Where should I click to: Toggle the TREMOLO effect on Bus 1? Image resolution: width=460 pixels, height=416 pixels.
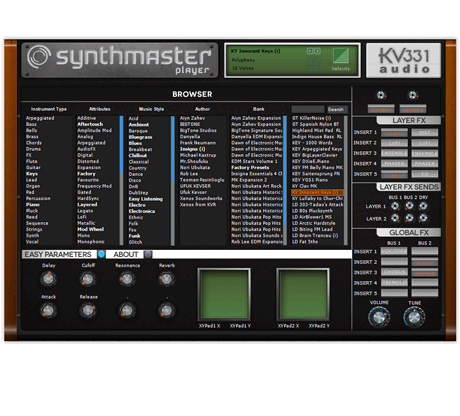(394, 283)
